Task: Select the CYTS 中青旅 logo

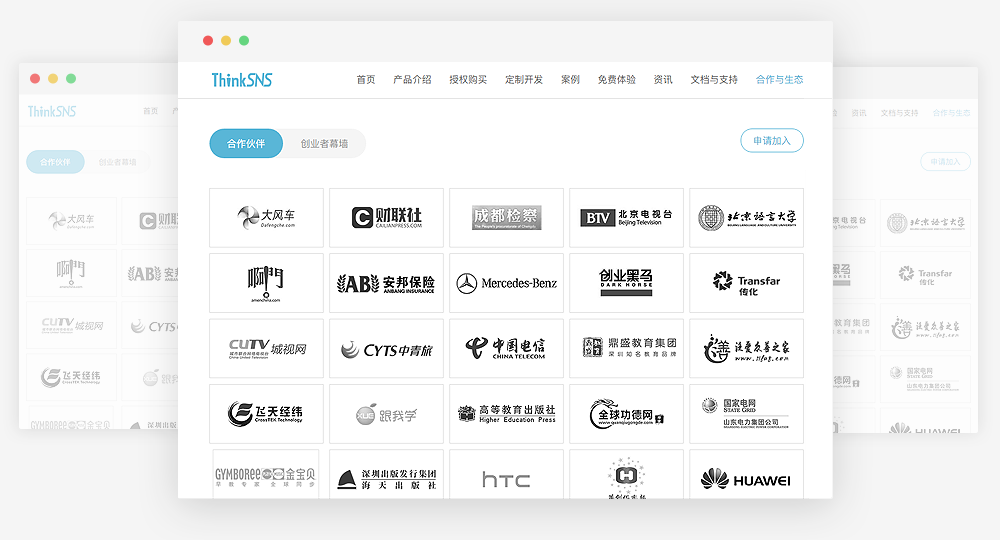Action: pyautogui.click(x=386, y=348)
